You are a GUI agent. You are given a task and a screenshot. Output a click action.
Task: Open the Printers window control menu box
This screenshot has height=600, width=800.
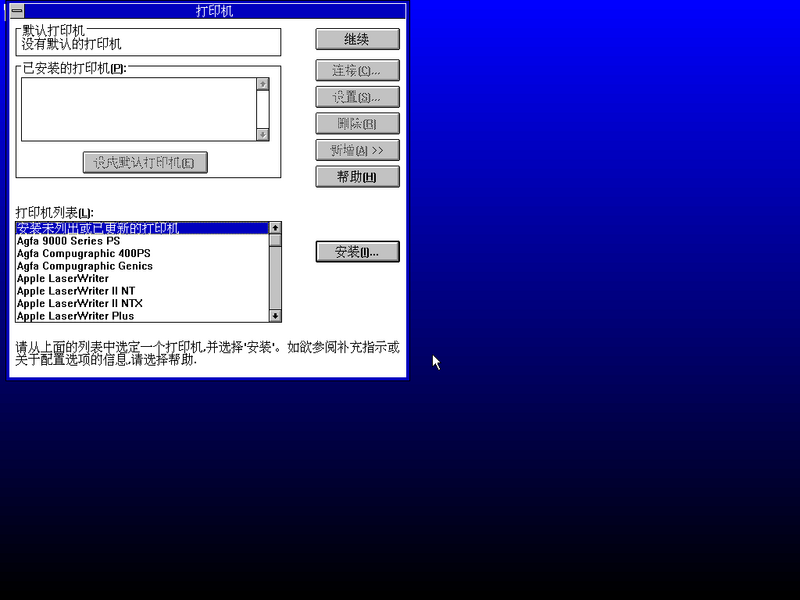coord(17,11)
